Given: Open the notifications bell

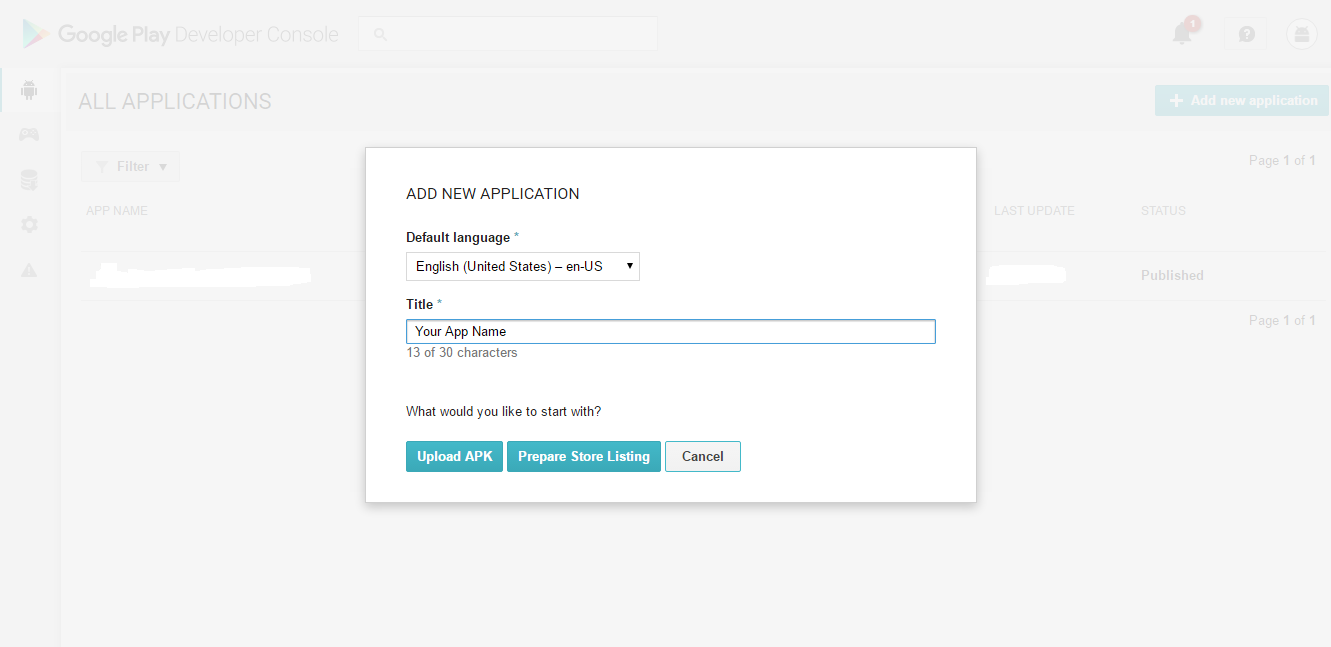Looking at the screenshot, I should point(1183,33).
